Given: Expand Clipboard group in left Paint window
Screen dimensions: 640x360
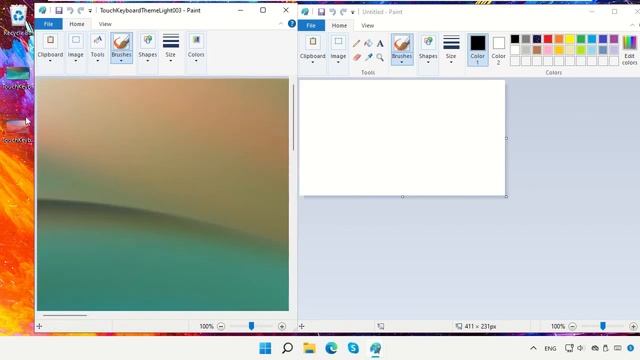Looking at the screenshot, I should point(50,48).
